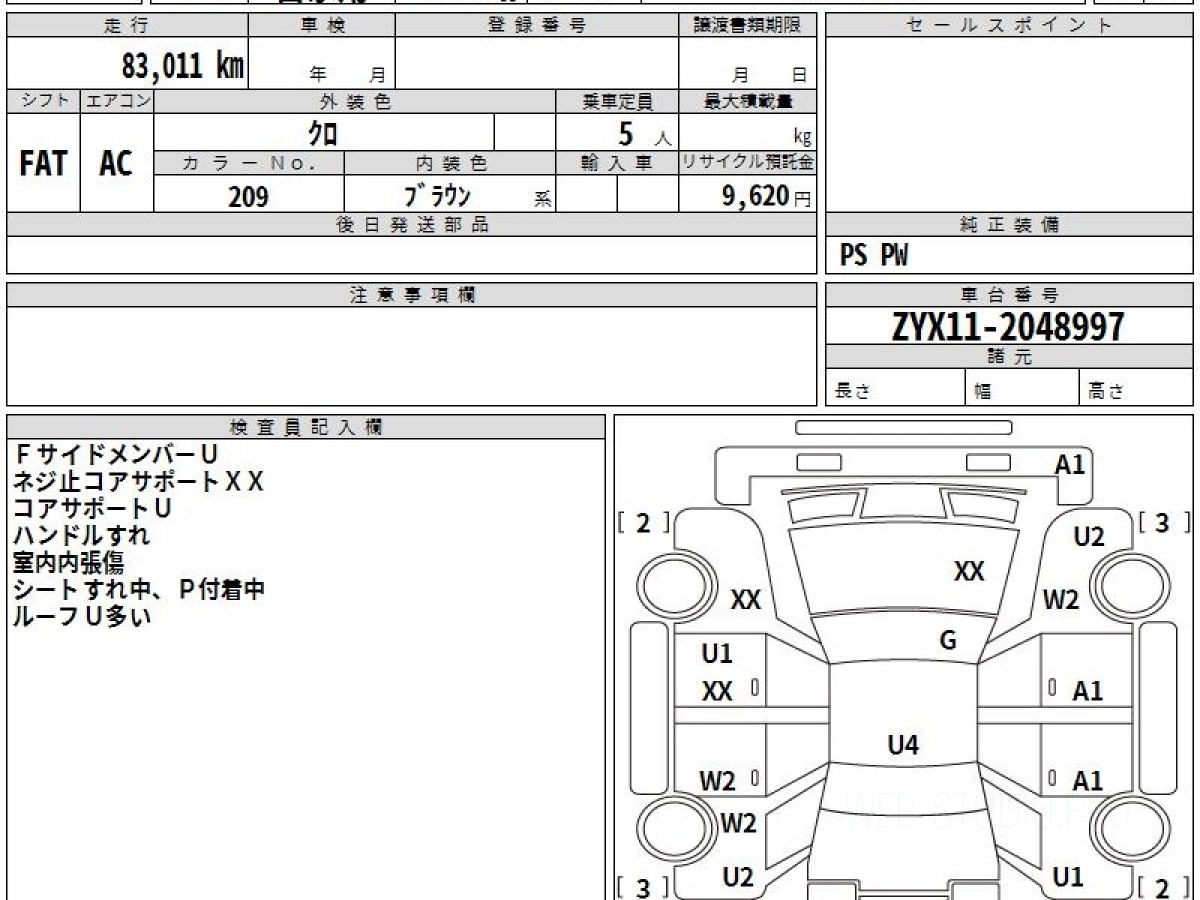Select the recycle deposit 9,620円
Viewport: 1200px width, 900px height.
[x=767, y=196]
